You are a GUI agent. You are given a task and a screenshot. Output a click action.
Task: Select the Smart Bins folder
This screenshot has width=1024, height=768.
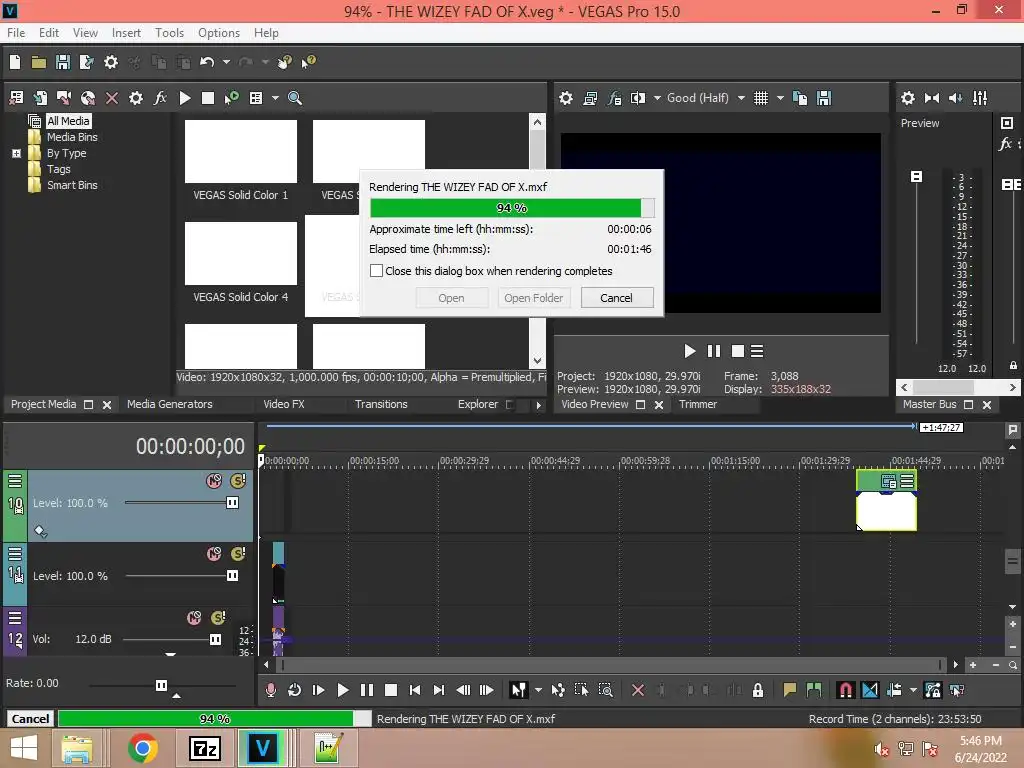[72, 185]
